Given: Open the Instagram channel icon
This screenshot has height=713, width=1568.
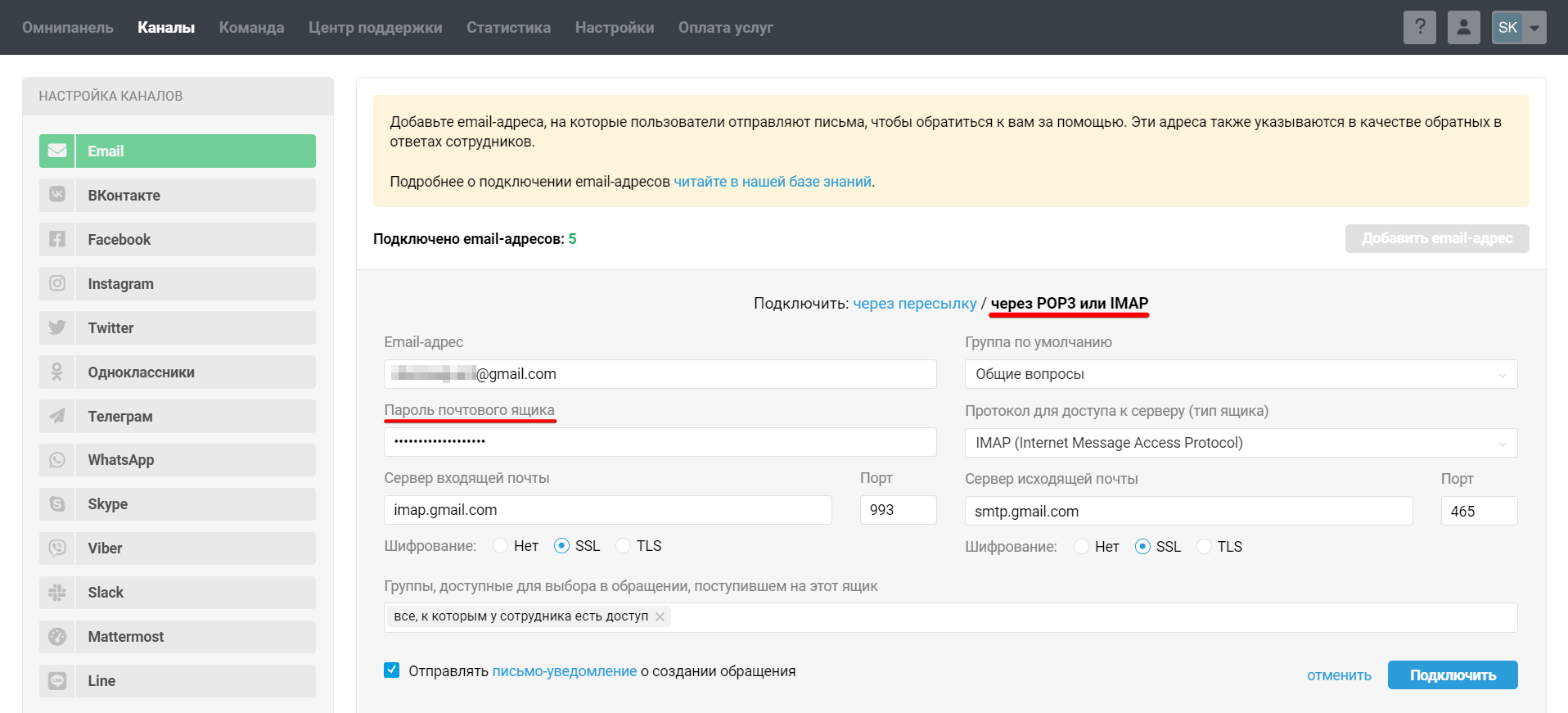Looking at the screenshot, I should (x=57, y=283).
